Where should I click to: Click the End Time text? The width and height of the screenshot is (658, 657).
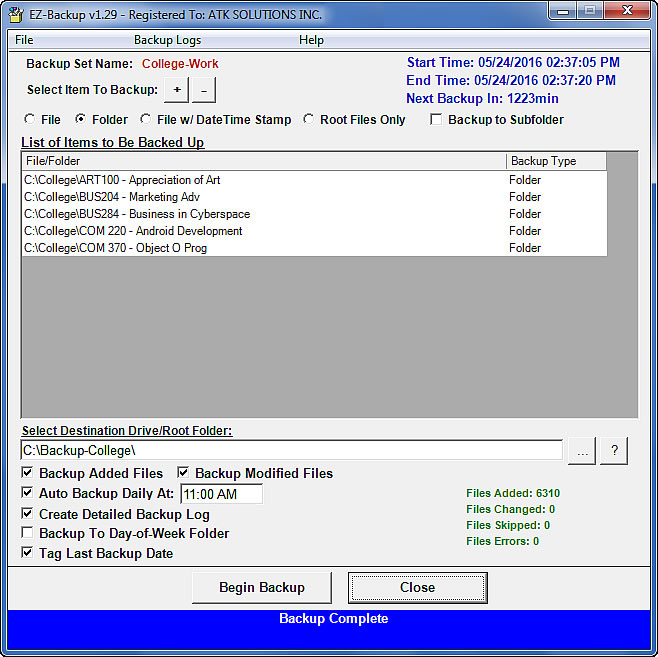point(511,81)
